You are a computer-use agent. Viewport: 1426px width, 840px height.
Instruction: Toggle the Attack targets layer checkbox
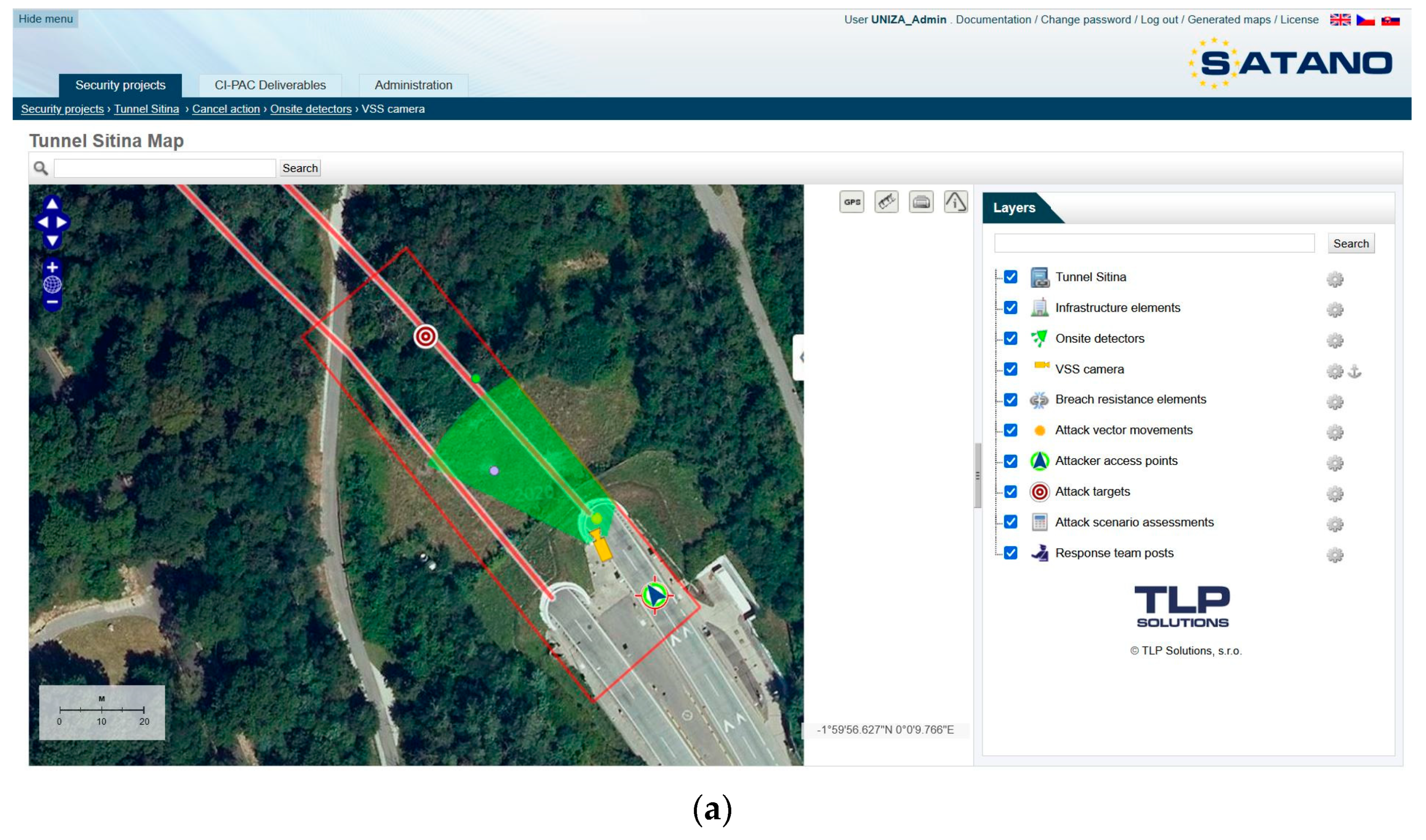1011,491
